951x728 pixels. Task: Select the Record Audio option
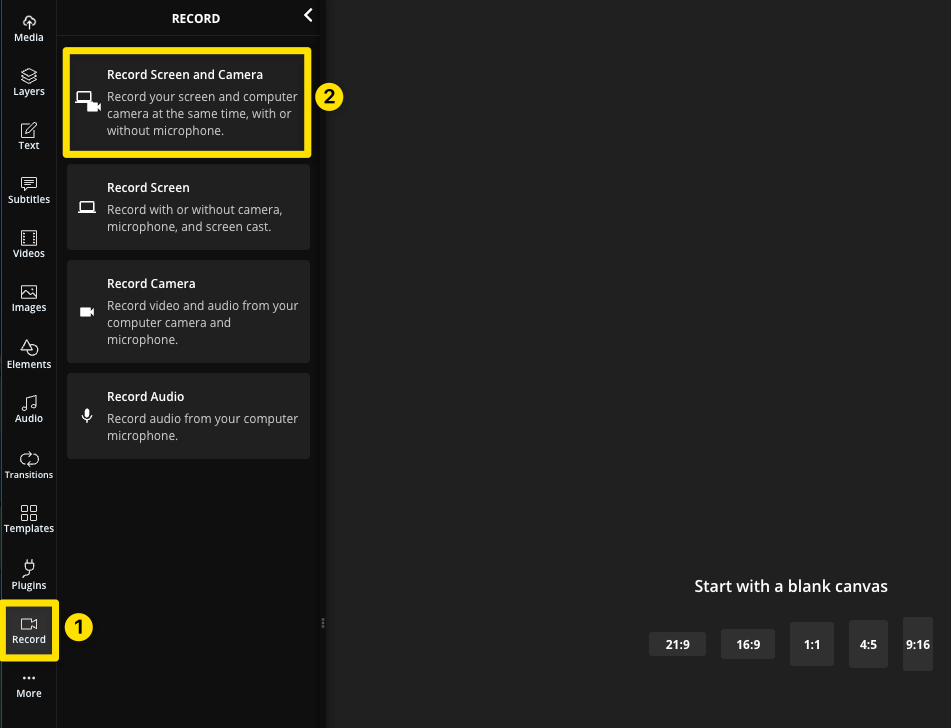click(x=188, y=416)
